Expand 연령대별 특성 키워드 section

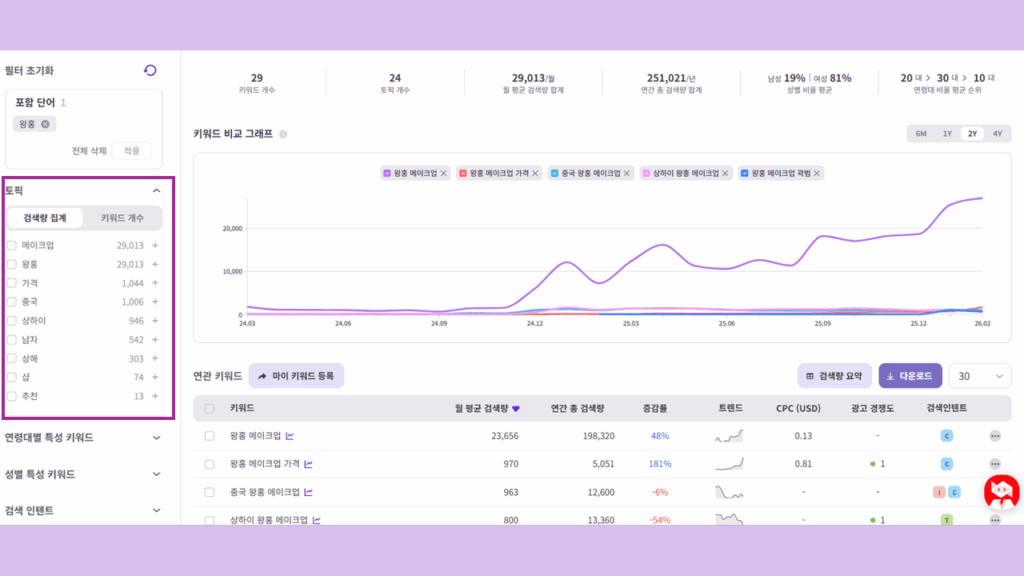156,437
